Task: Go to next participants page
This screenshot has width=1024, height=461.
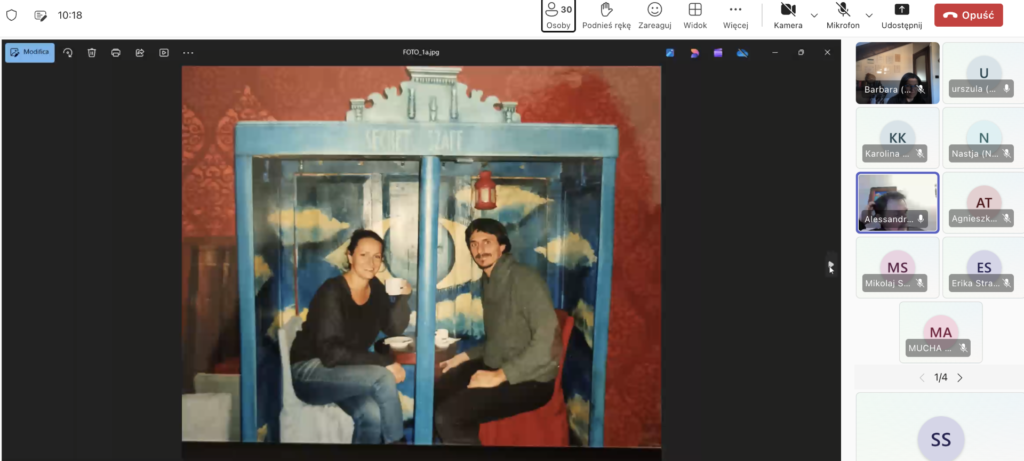Action: coord(960,378)
